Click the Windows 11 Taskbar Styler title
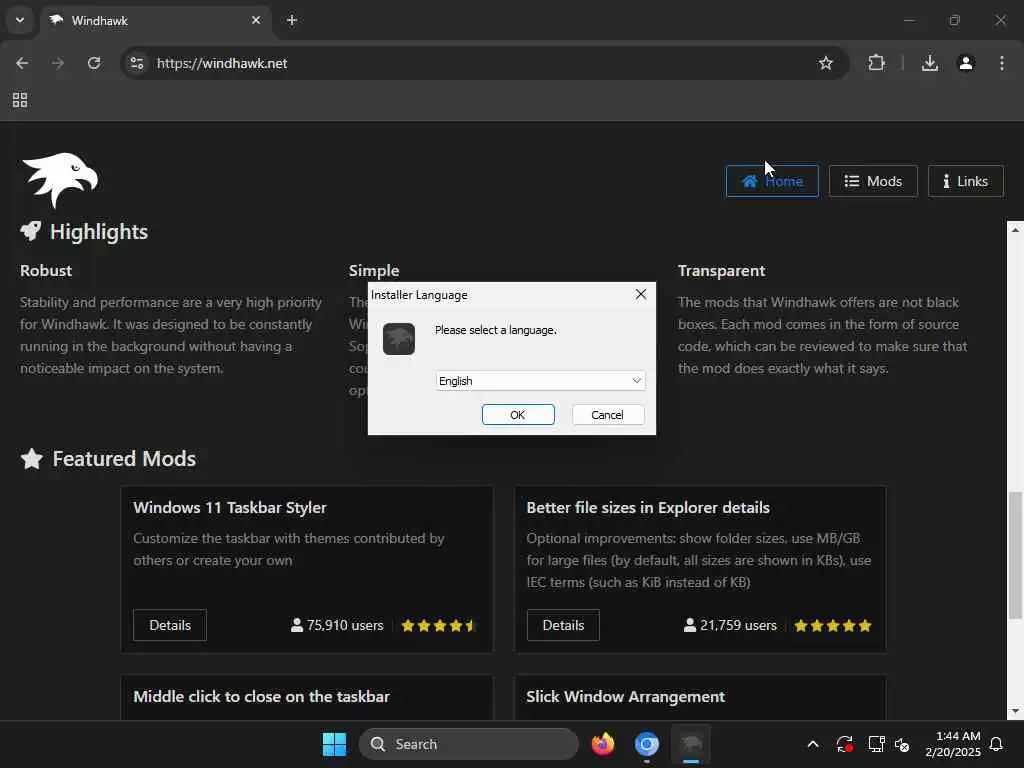1024x768 pixels. (x=230, y=507)
